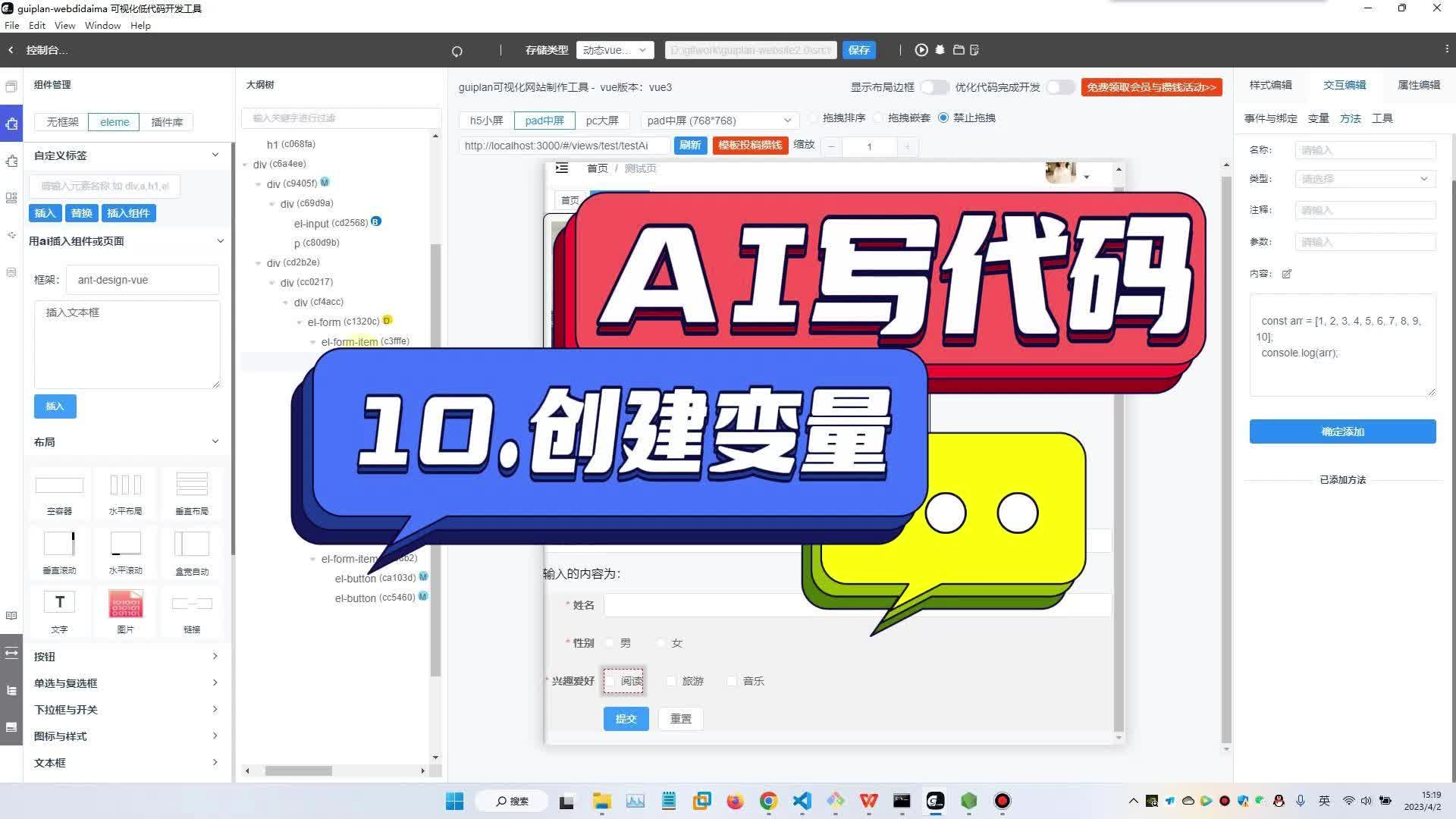Open the three-dot more menu at top right
The image size is (1456, 819).
pyautogui.click(x=1446, y=49)
